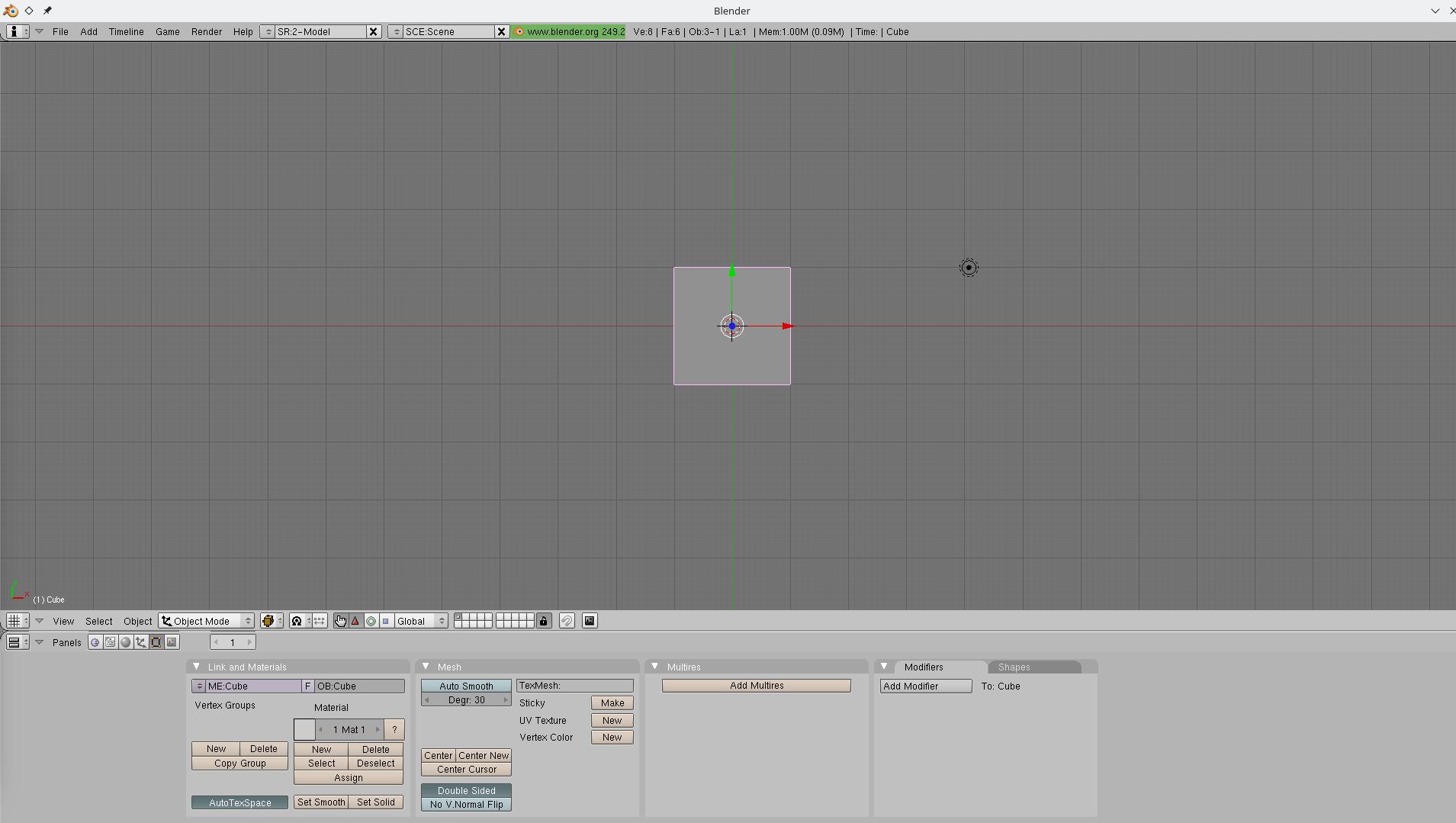Switch to the Shapes tab
The width and height of the screenshot is (1456, 823).
pos(1014,667)
